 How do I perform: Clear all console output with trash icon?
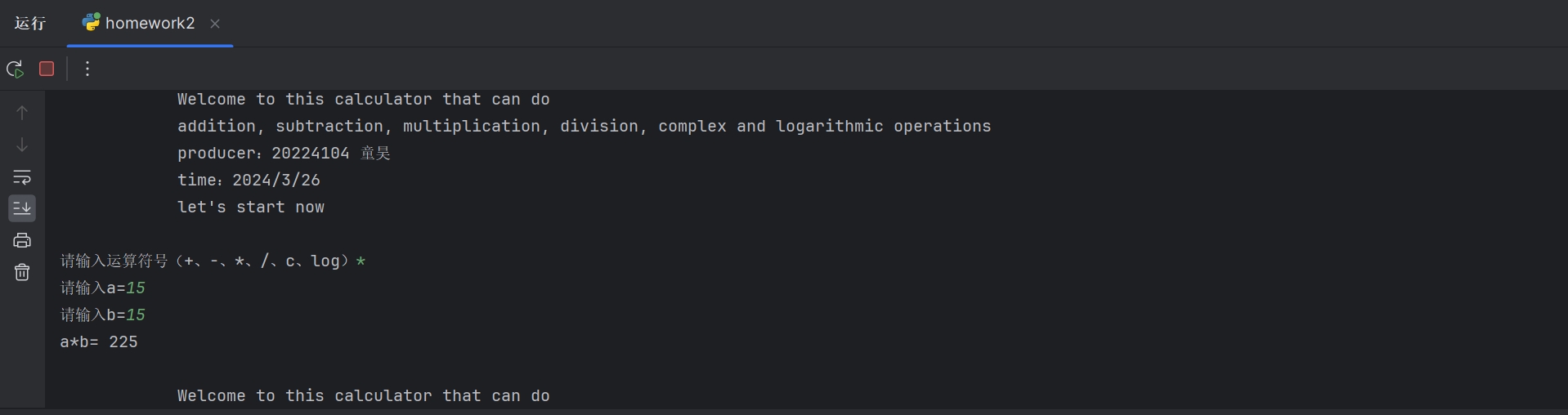pyautogui.click(x=22, y=272)
